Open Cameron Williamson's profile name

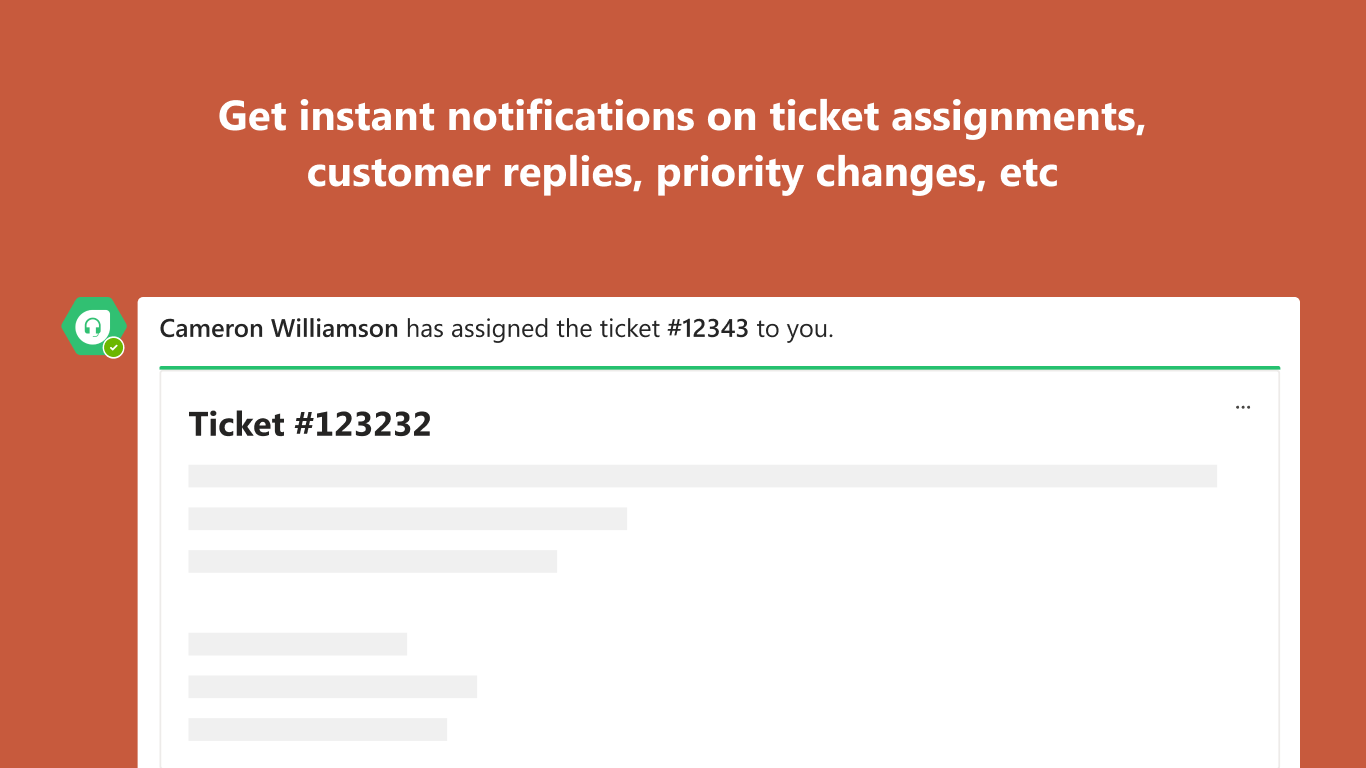click(x=279, y=329)
